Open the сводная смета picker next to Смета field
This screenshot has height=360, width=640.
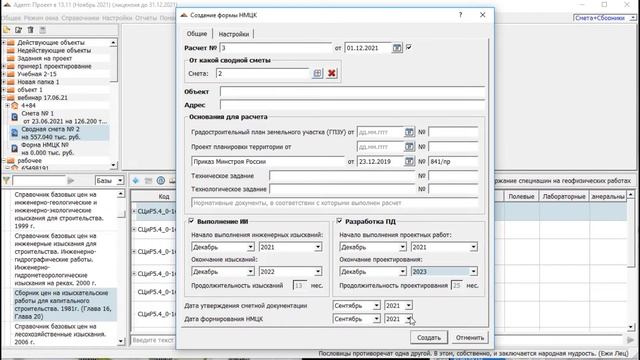(318, 73)
